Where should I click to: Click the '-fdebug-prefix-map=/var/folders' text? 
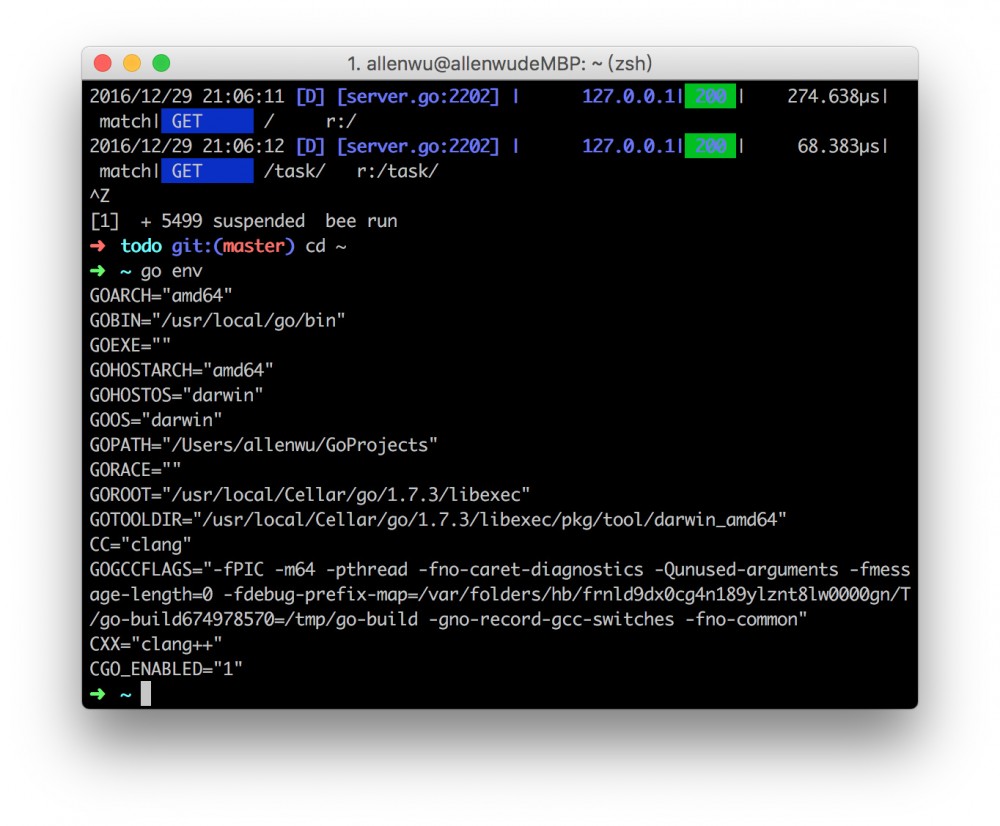387,594
